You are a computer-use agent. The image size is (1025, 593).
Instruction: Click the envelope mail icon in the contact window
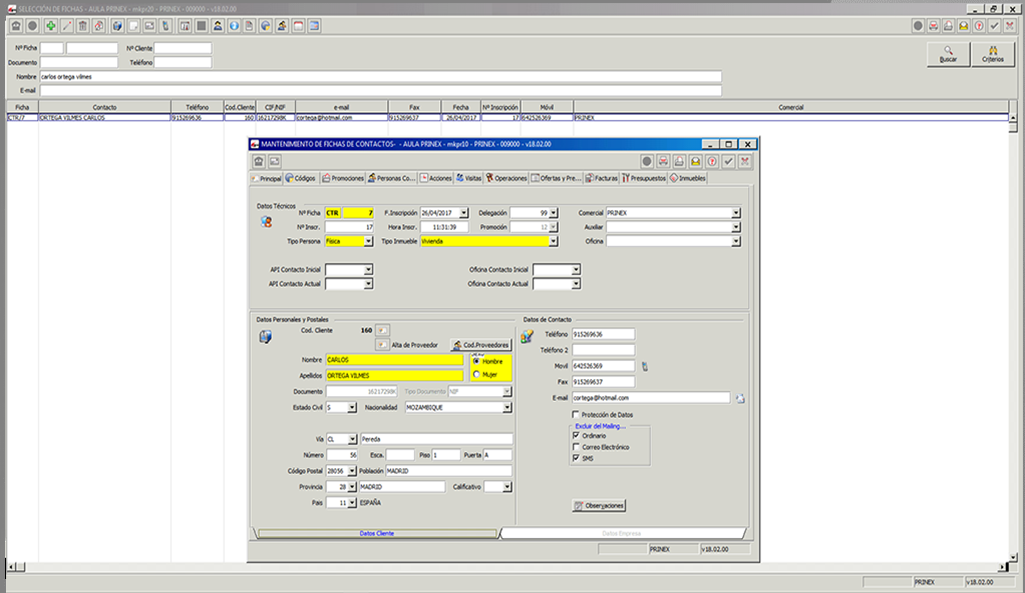point(697,161)
